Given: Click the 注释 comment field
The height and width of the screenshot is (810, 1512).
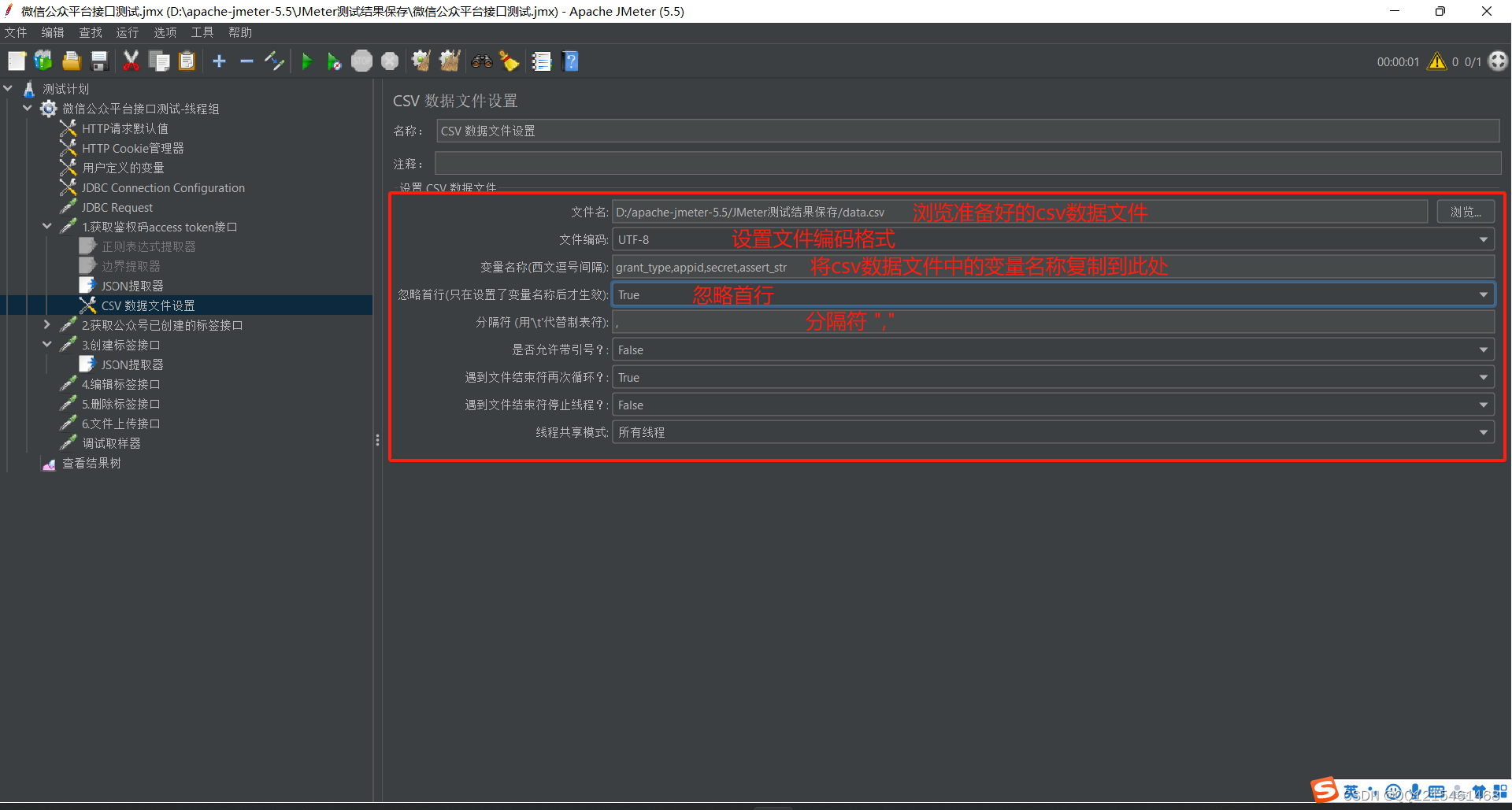Looking at the screenshot, I should 968,164.
